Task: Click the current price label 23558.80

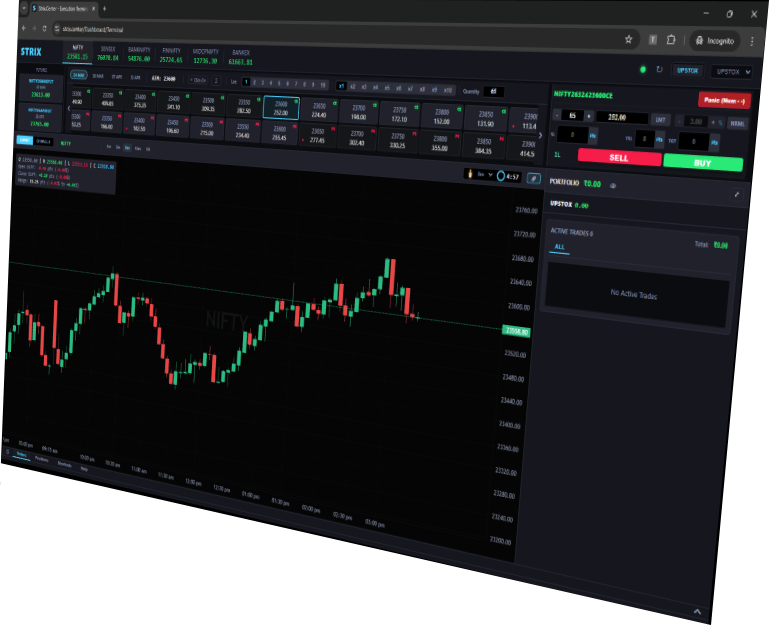Action: click(516, 332)
